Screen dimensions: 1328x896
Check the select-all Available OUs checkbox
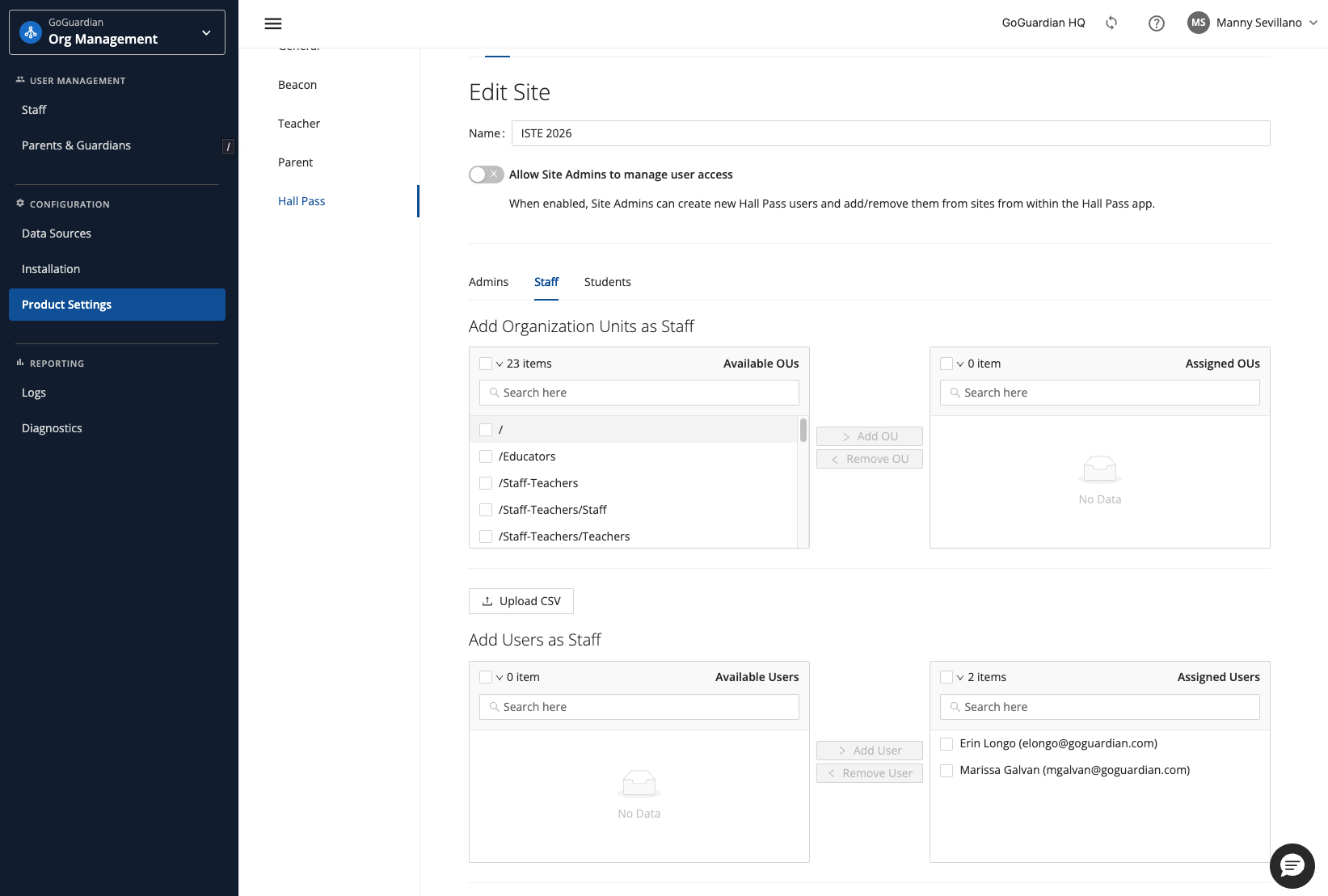(486, 364)
